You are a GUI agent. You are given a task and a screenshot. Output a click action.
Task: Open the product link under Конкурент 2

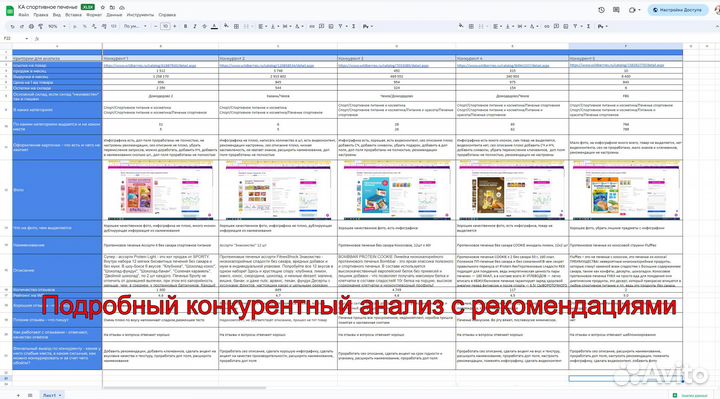(x=267, y=66)
